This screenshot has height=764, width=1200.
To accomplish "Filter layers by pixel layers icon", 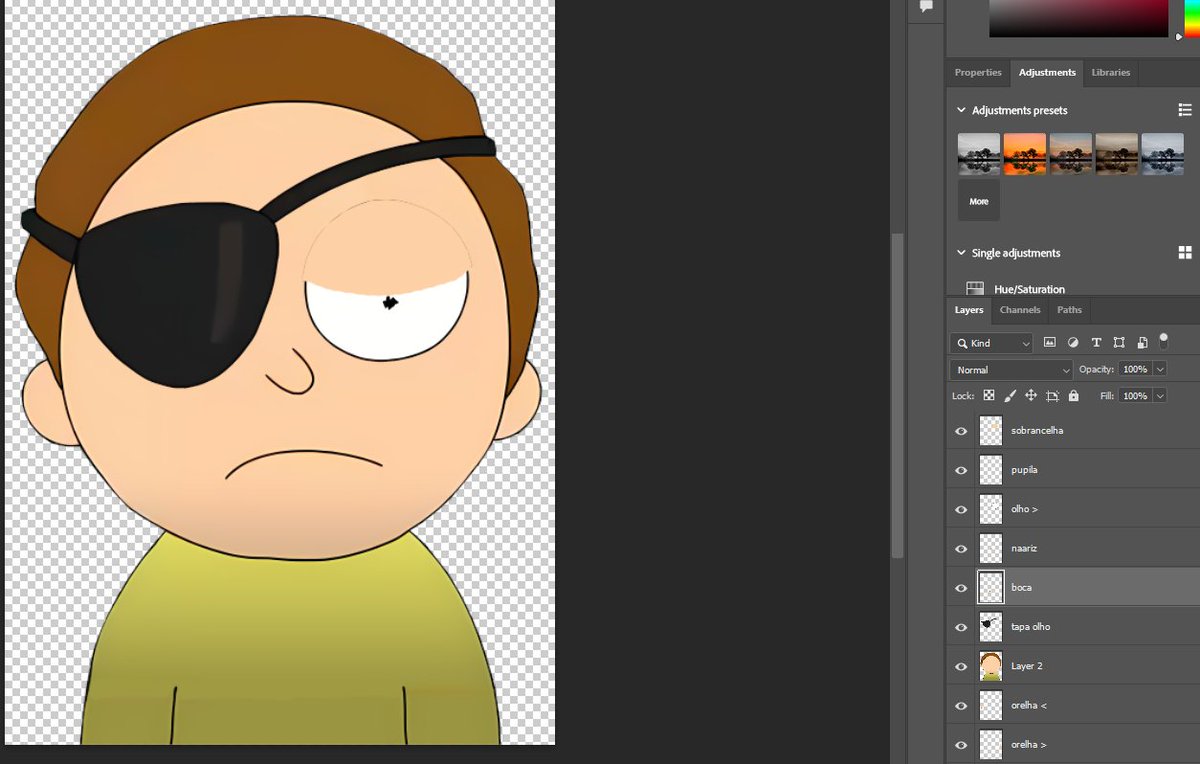I will (x=1050, y=342).
